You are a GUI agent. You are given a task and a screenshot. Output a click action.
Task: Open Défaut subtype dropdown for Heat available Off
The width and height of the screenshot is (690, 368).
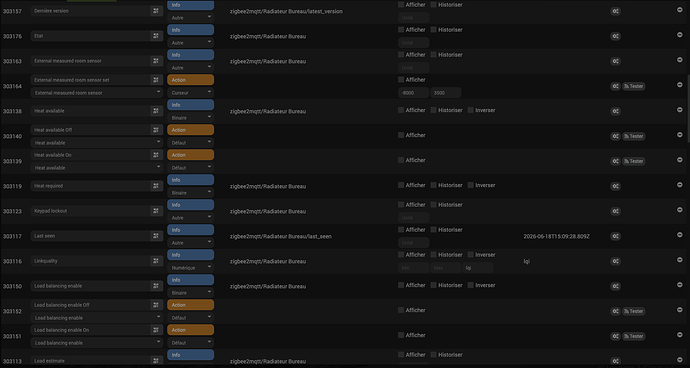click(x=191, y=143)
